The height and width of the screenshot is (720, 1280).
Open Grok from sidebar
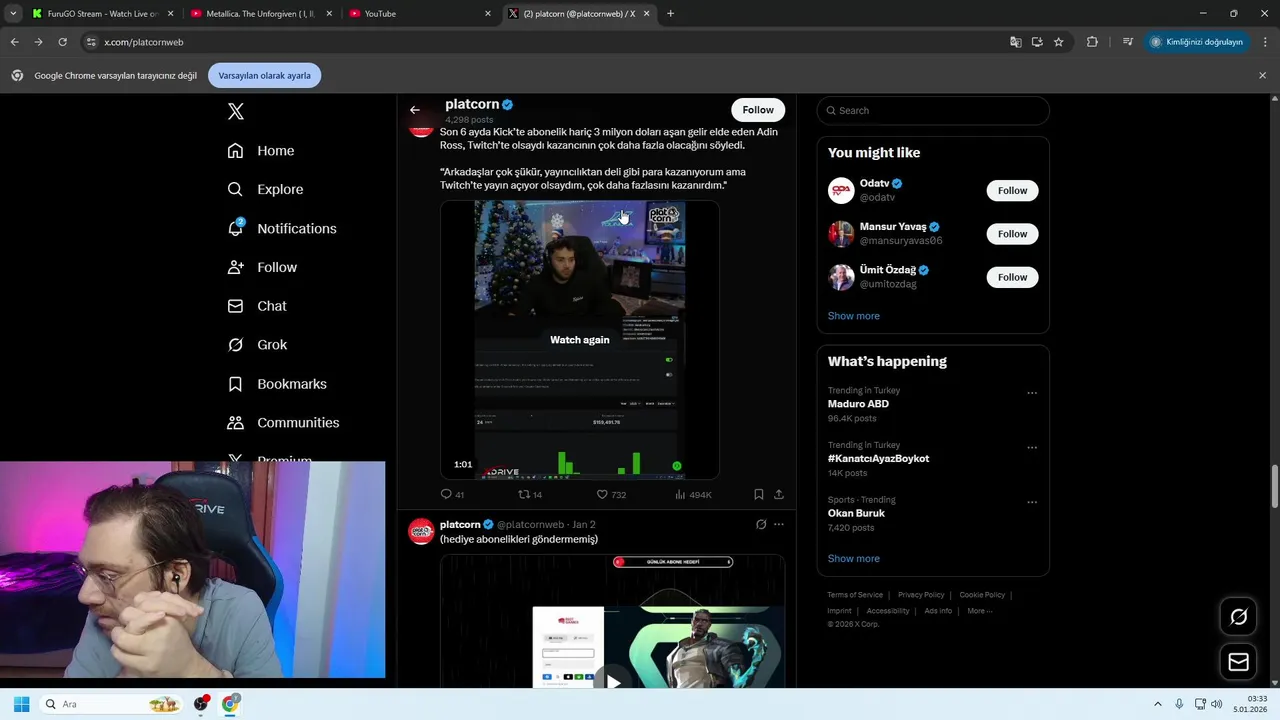pyautogui.click(x=257, y=345)
